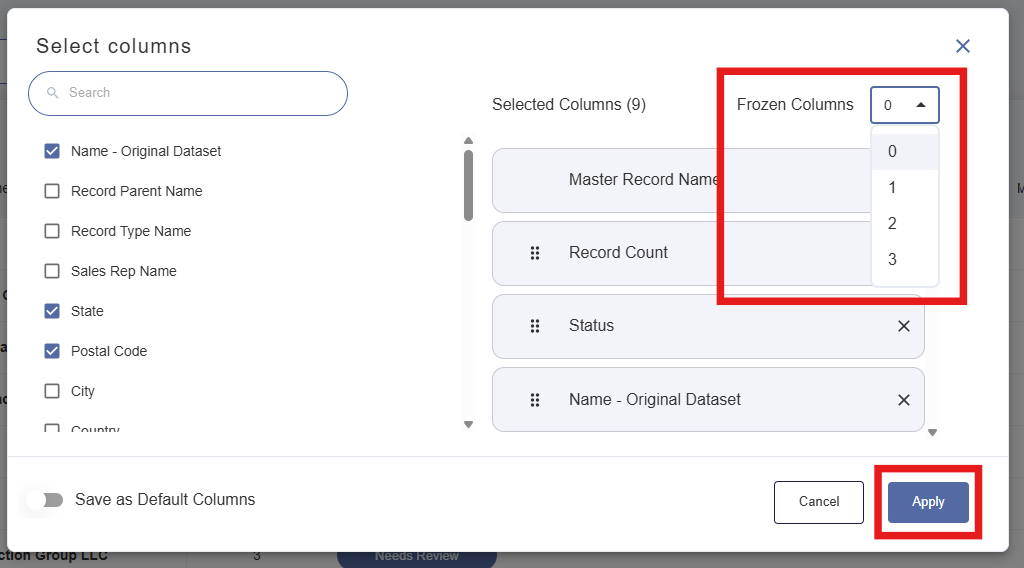The height and width of the screenshot is (568, 1024).
Task: Cancel the column changes
Action: (819, 502)
